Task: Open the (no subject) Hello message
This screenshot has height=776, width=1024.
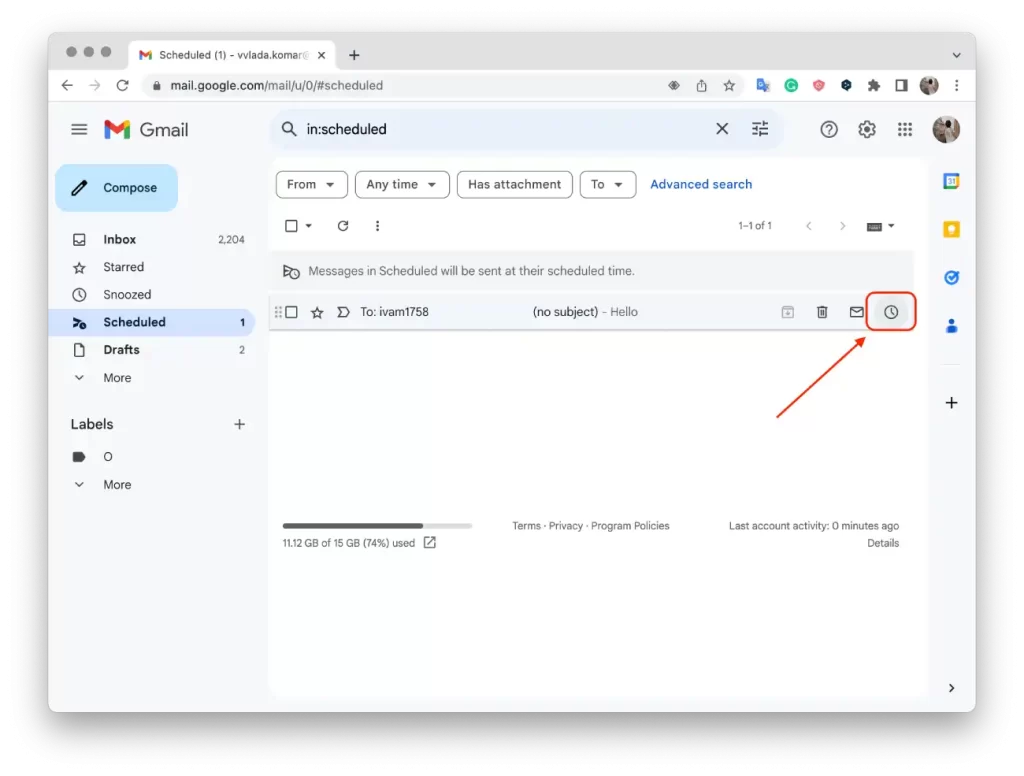Action: coord(584,312)
